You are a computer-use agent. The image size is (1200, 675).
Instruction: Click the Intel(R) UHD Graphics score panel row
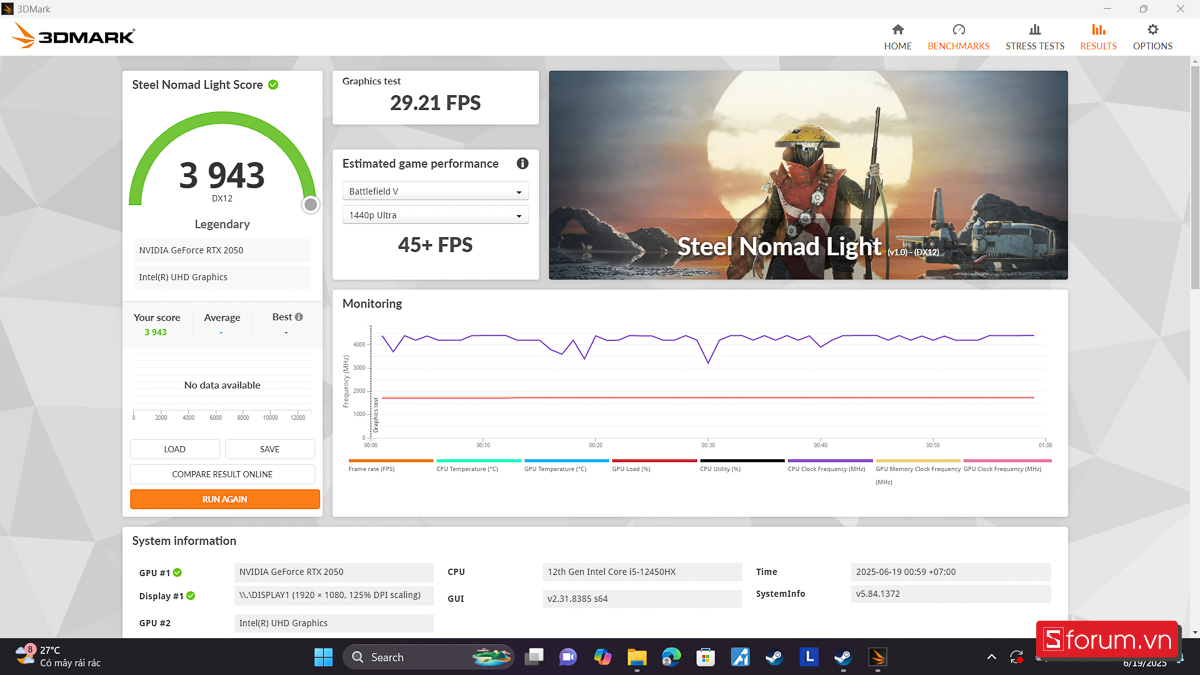222,277
